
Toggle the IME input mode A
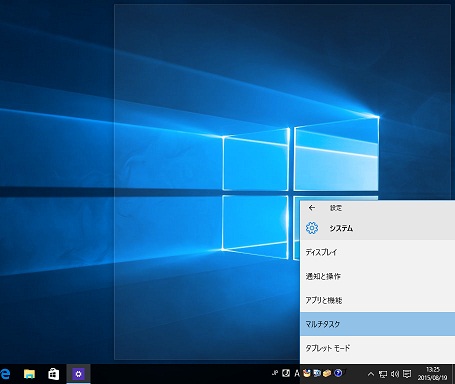tap(297, 373)
